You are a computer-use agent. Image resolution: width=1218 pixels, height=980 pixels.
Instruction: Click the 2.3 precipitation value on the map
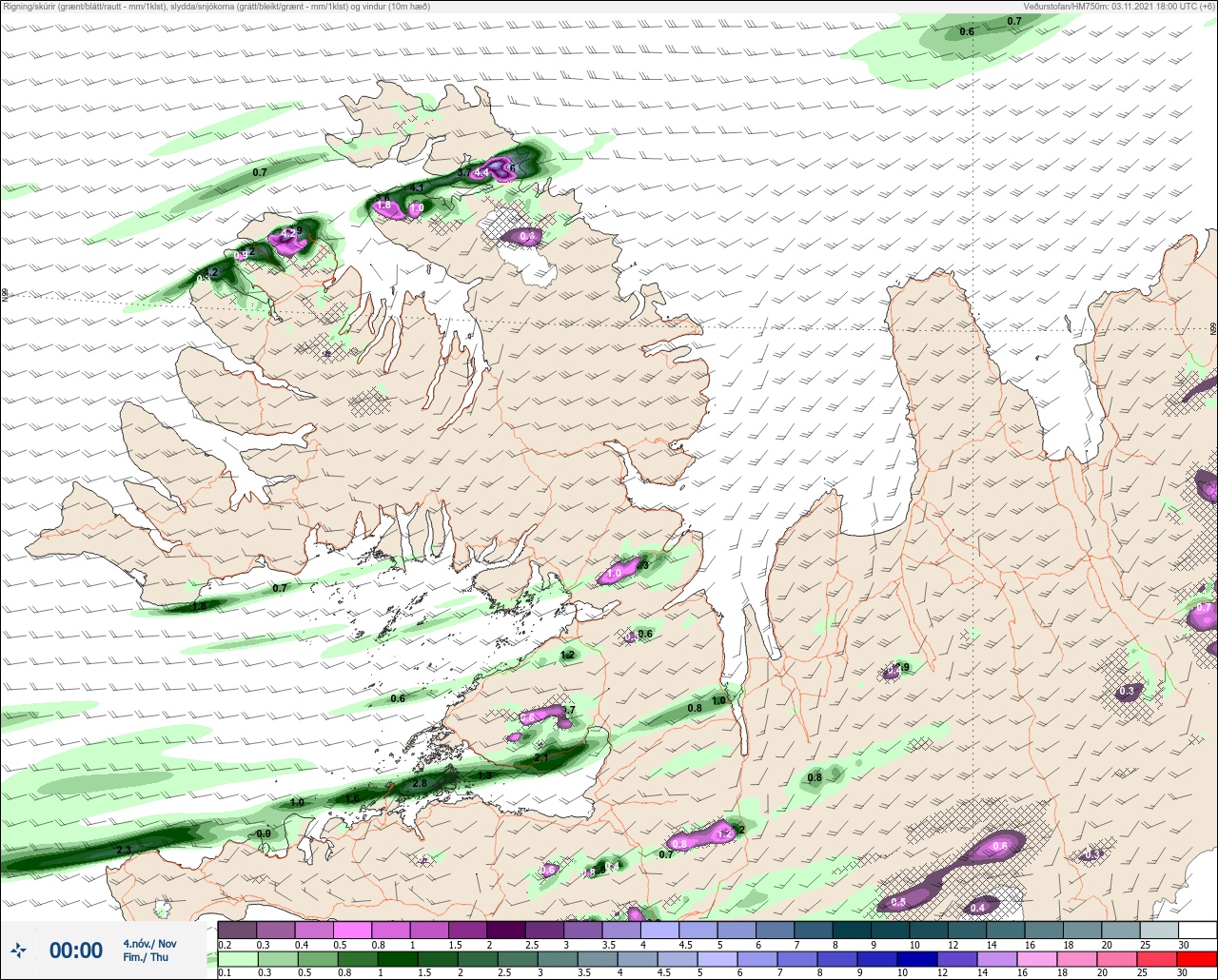click(123, 850)
